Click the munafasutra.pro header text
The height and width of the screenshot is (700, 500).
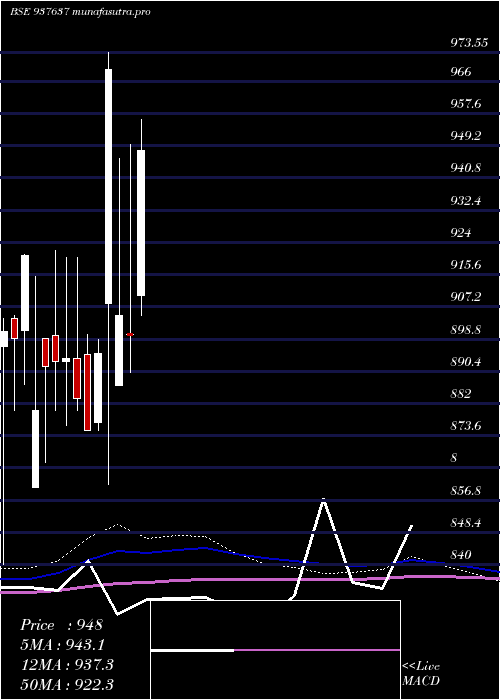110,12
